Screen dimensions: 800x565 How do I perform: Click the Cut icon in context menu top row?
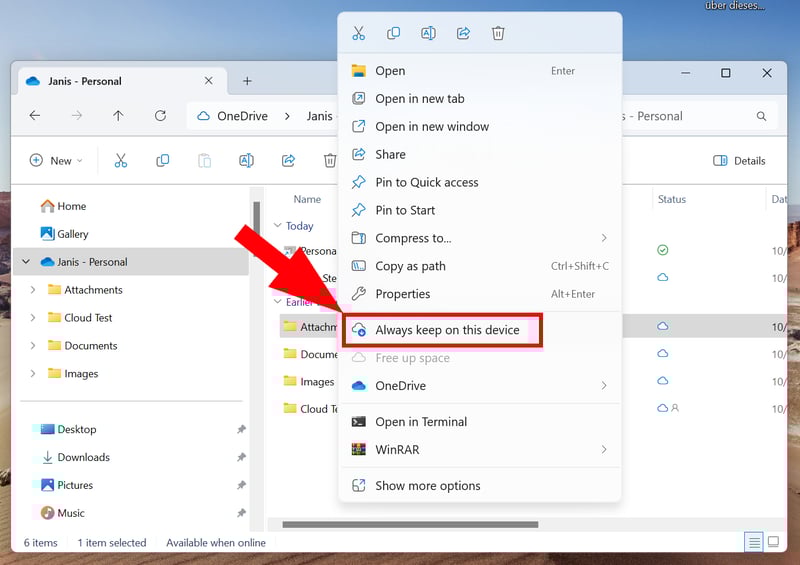click(x=359, y=34)
